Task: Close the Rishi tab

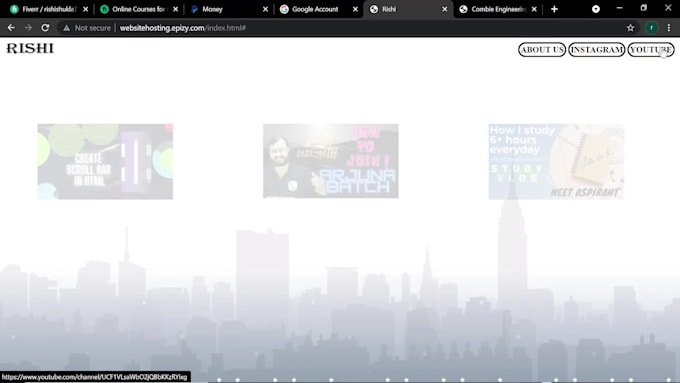Action: click(445, 9)
